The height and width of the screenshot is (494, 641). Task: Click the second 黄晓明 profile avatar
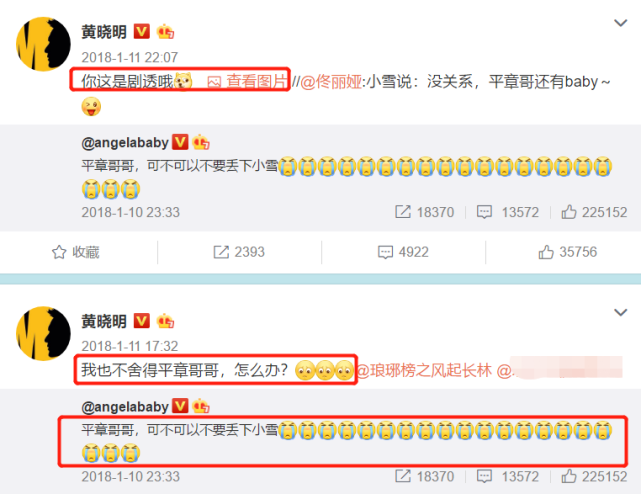click(x=43, y=333)
